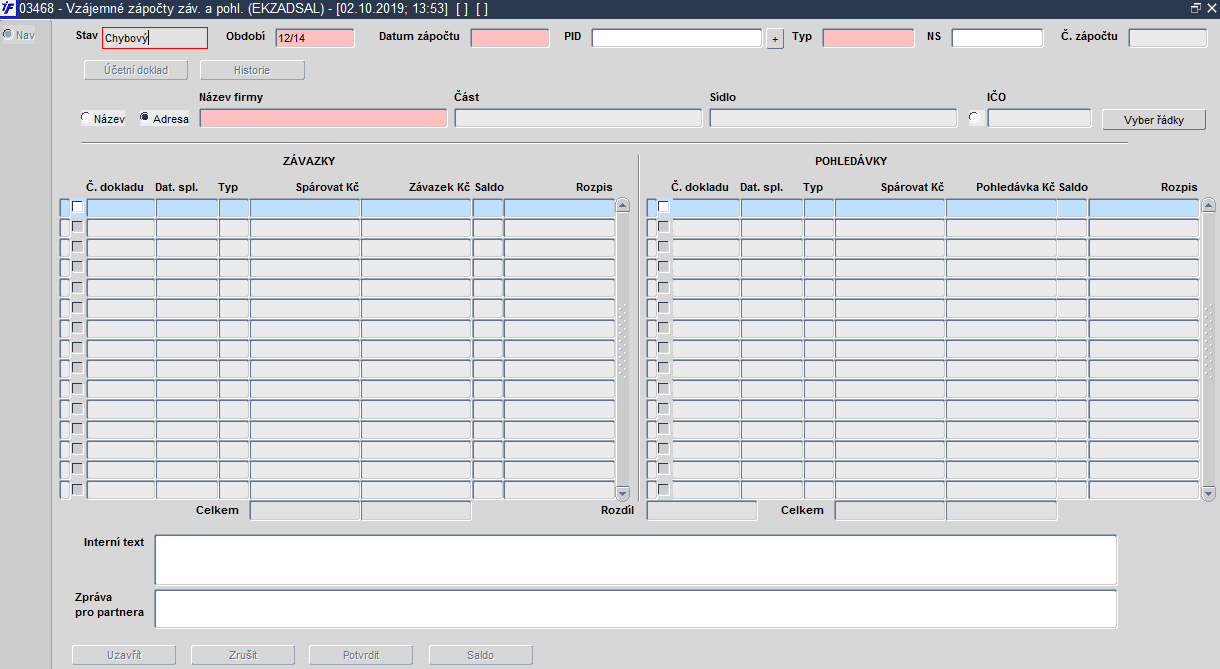Screen dimensions: 1220x669
Task: Click the Vyber řádky button
Action: tap(1154, 119)
